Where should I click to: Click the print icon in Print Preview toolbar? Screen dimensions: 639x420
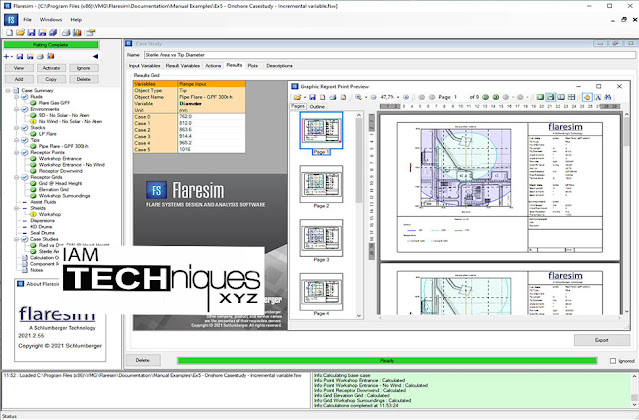click(x=333, y=97)
